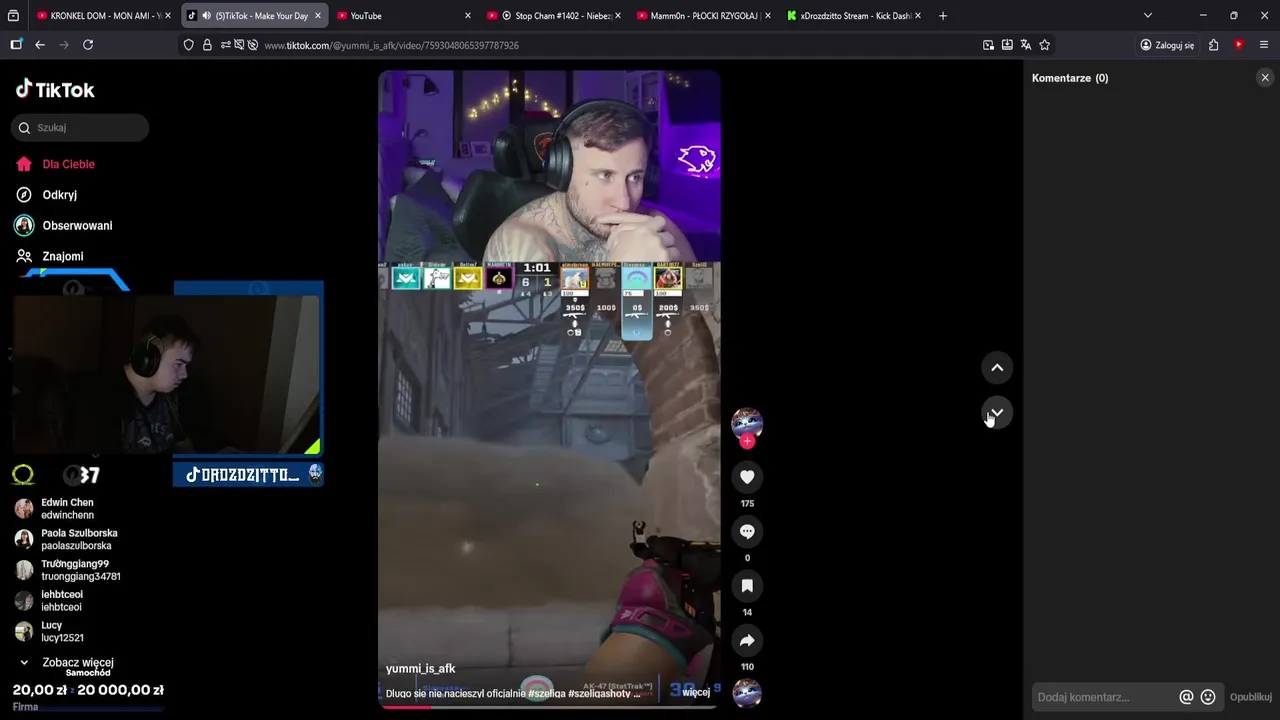Insert a mention with the @ icon
The height and width of the screenshot is (720, 1280).
[x=1186, y=697]
